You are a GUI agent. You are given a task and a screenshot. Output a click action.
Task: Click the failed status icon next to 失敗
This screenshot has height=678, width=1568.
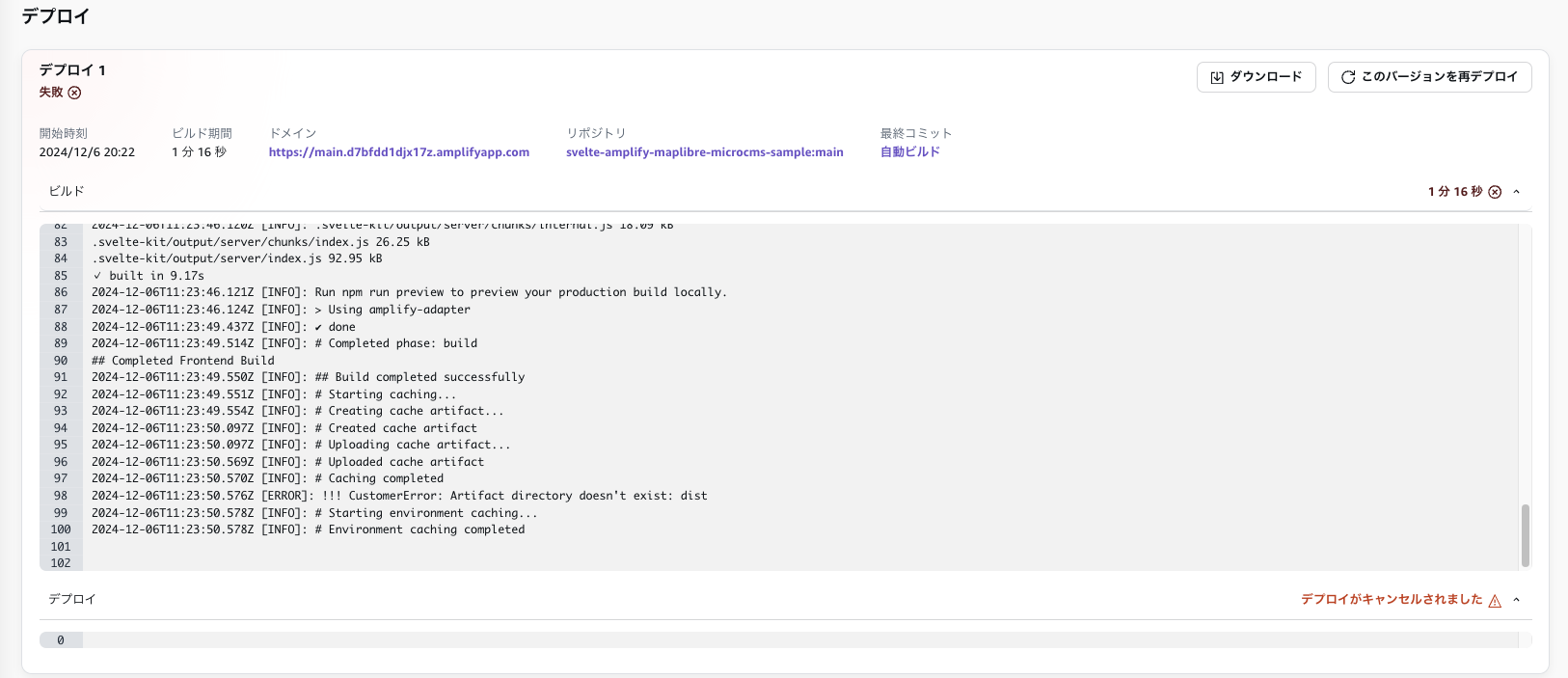(x=74, y=93)
